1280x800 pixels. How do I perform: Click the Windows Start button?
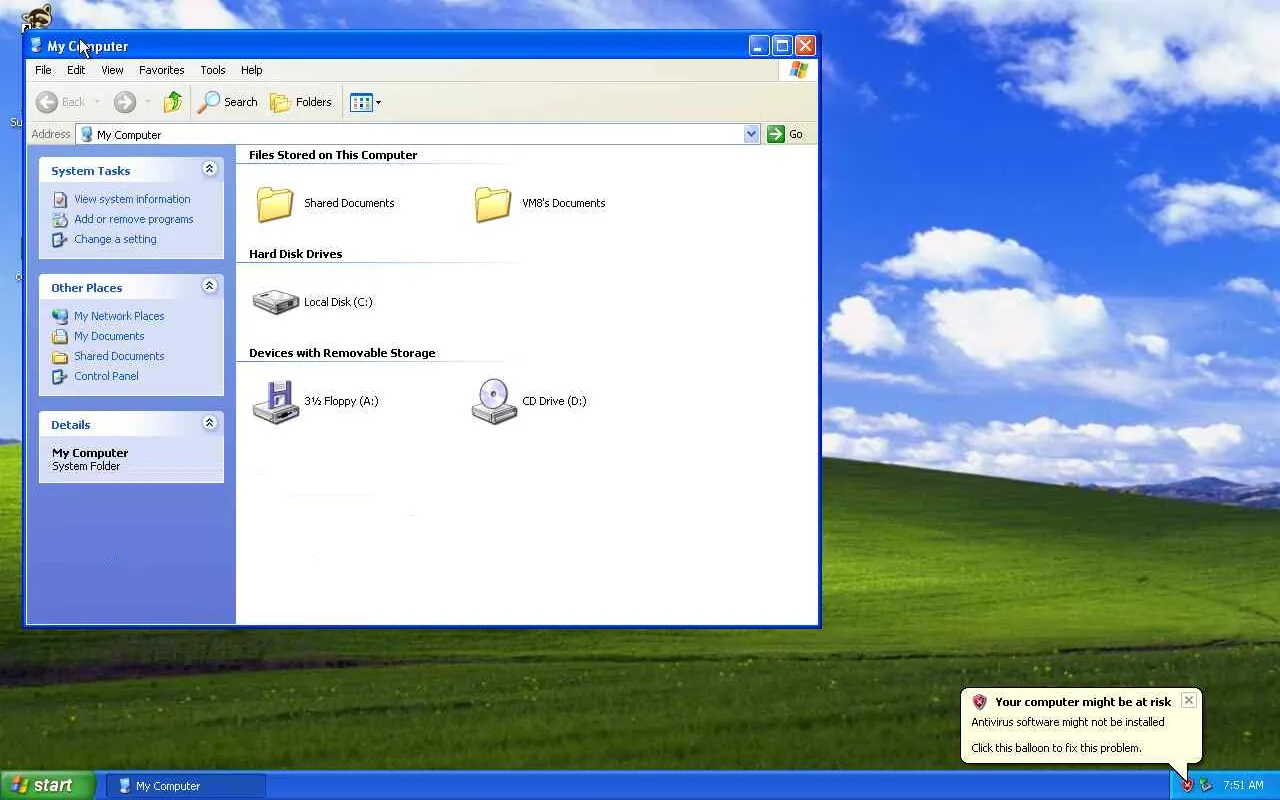coord(47,785)
